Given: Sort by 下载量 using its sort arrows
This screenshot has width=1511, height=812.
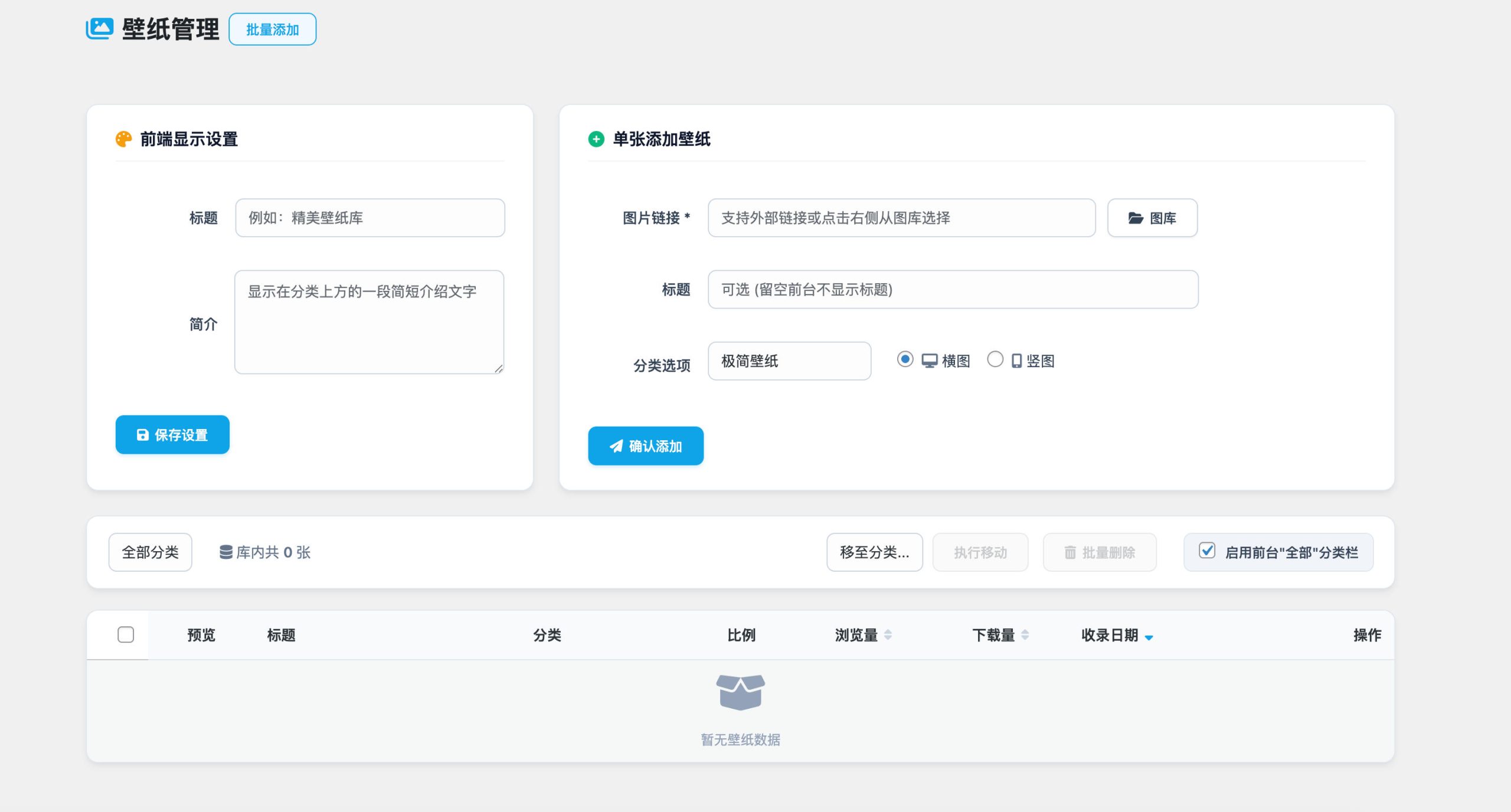Looking at the screenshot, I should pyautogui.click(x=1025, y=635).
